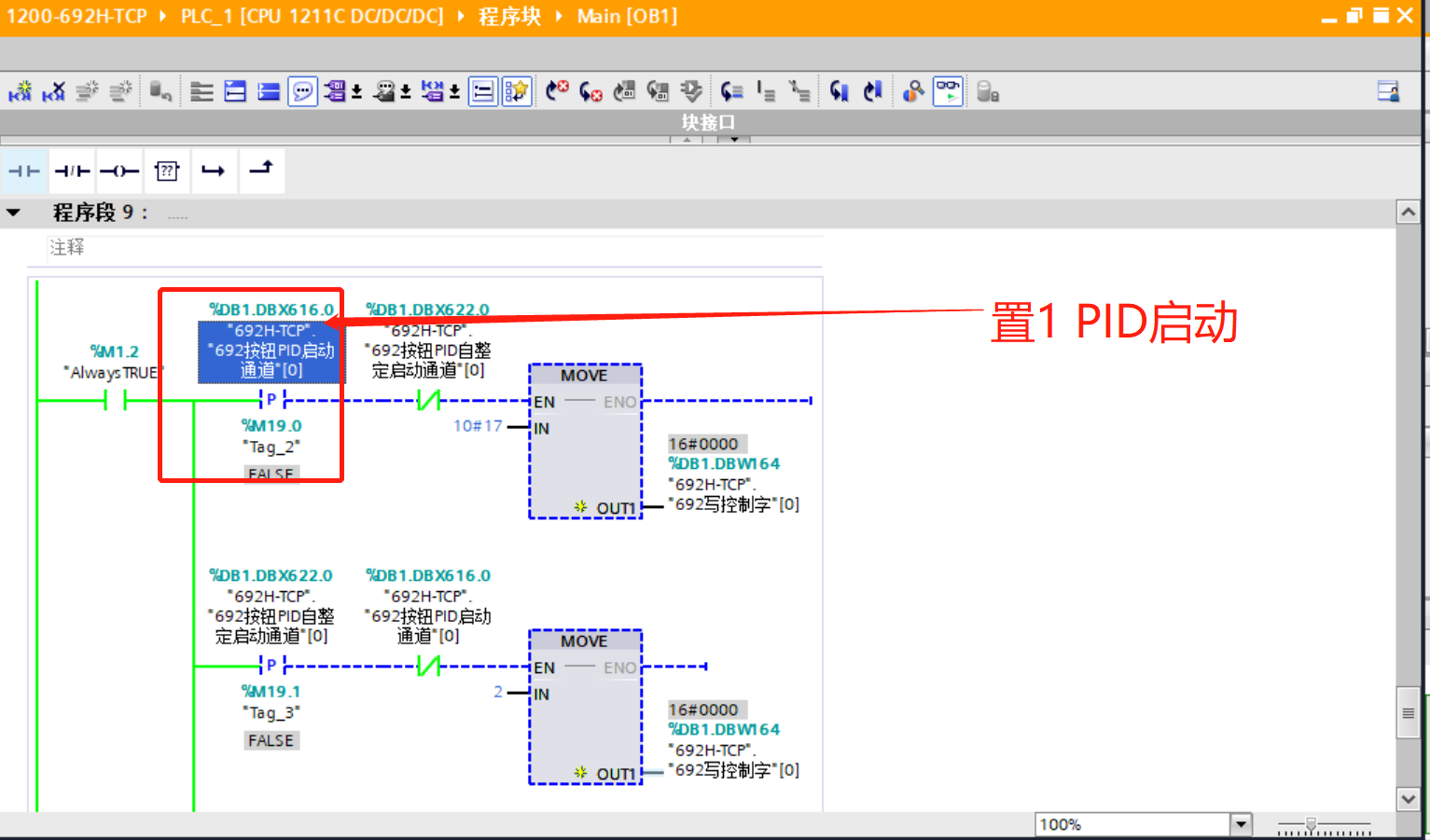Click the 1200-692H-TCP project breadcrumb
The width and height of the screenshot is (1430, 840).
(x=76, y=17)
